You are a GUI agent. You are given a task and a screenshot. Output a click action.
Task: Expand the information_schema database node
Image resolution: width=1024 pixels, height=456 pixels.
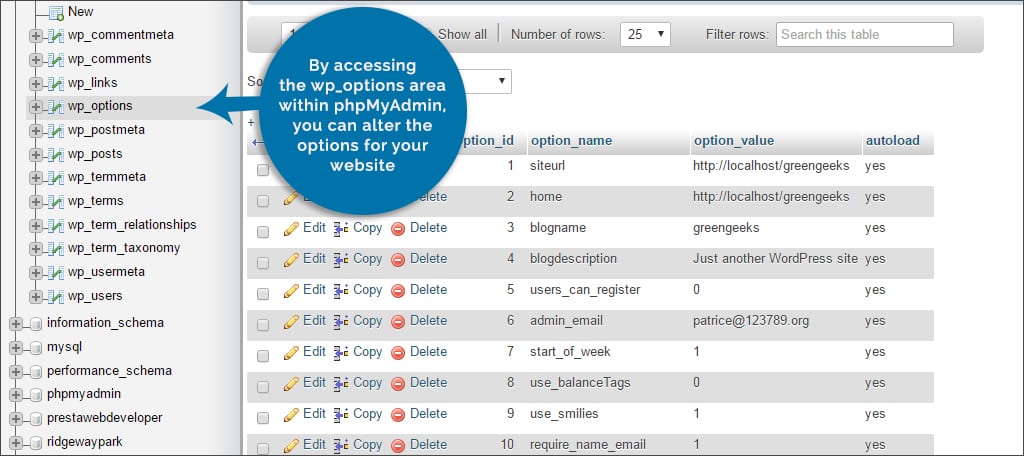15,323
